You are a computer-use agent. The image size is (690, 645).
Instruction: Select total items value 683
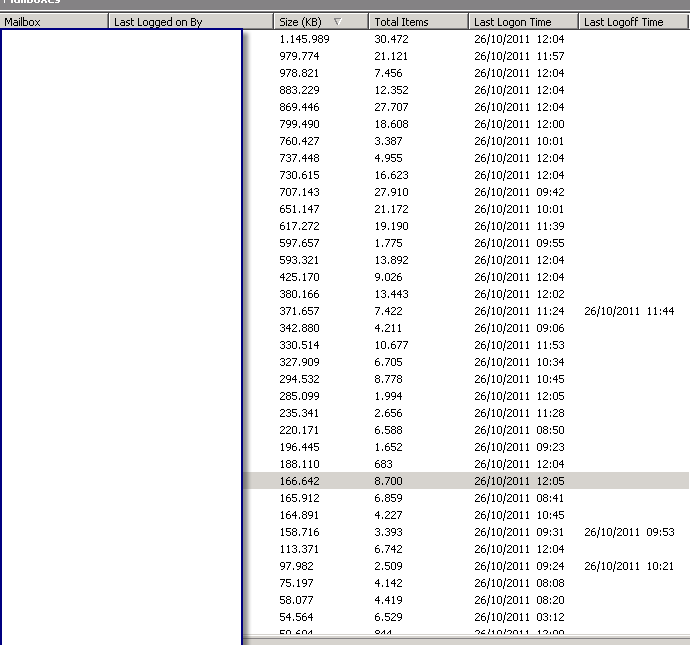pos(383,464)
